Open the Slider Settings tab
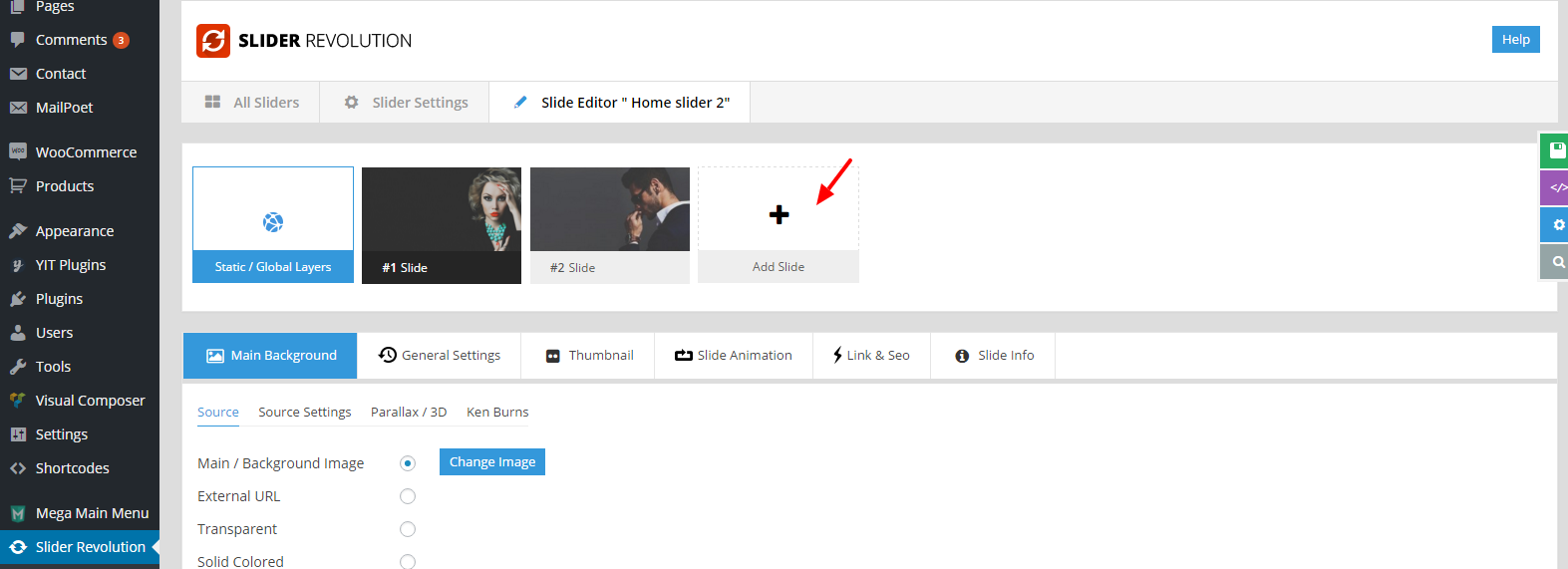Screen dimensions: 1568x569 pos(405,103)
